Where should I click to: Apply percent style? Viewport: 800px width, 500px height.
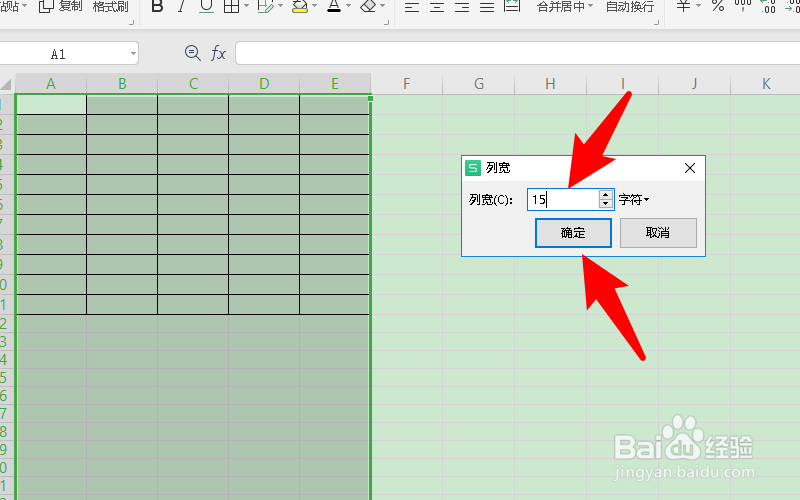tap(718, 6)
